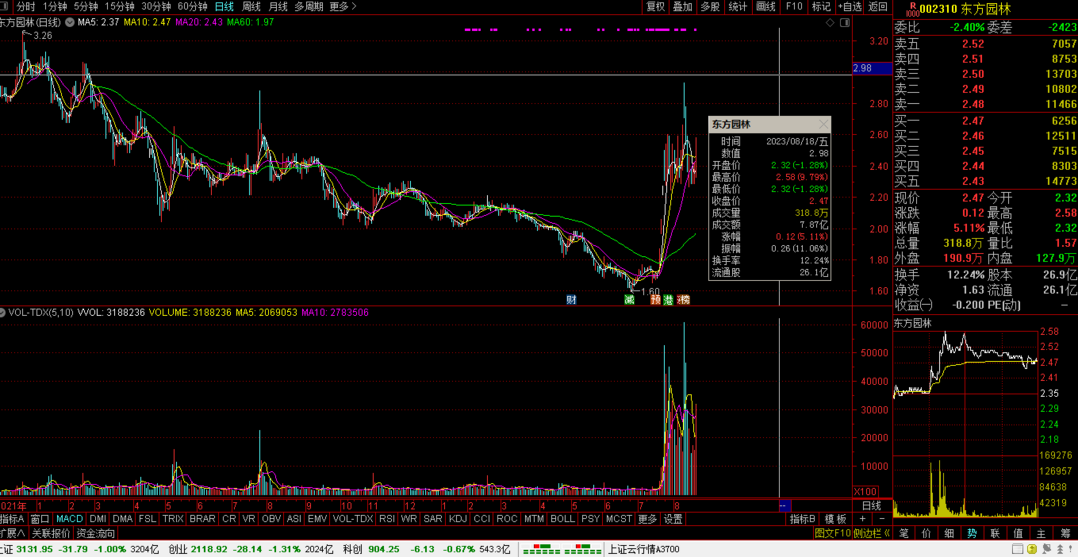Select the OBV indicator
Viewport: 1078px width, 557px height.
click(x=272, y=519)
